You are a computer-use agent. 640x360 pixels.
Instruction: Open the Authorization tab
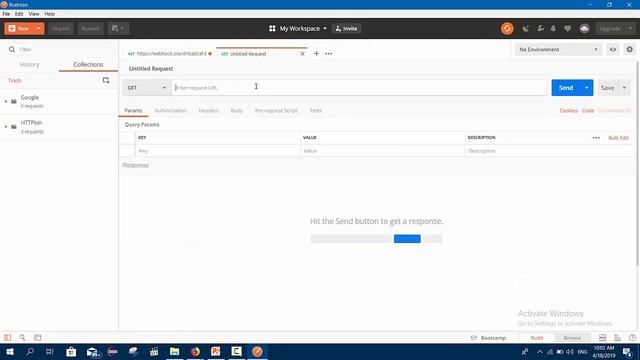[170, 111]
